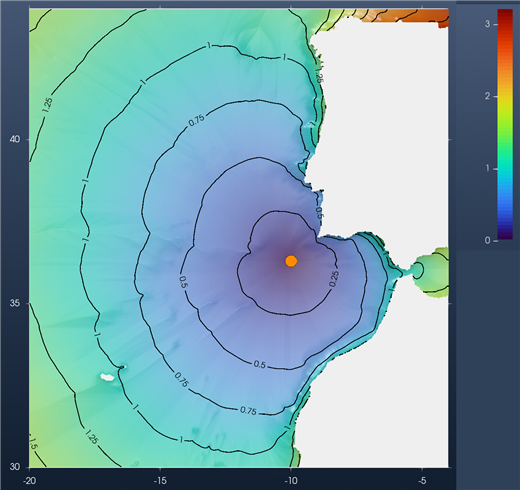Click the rainbow colorbar legend
This screenshot has height=490, width=520.
pyautogui.click(x=505, y=124)
